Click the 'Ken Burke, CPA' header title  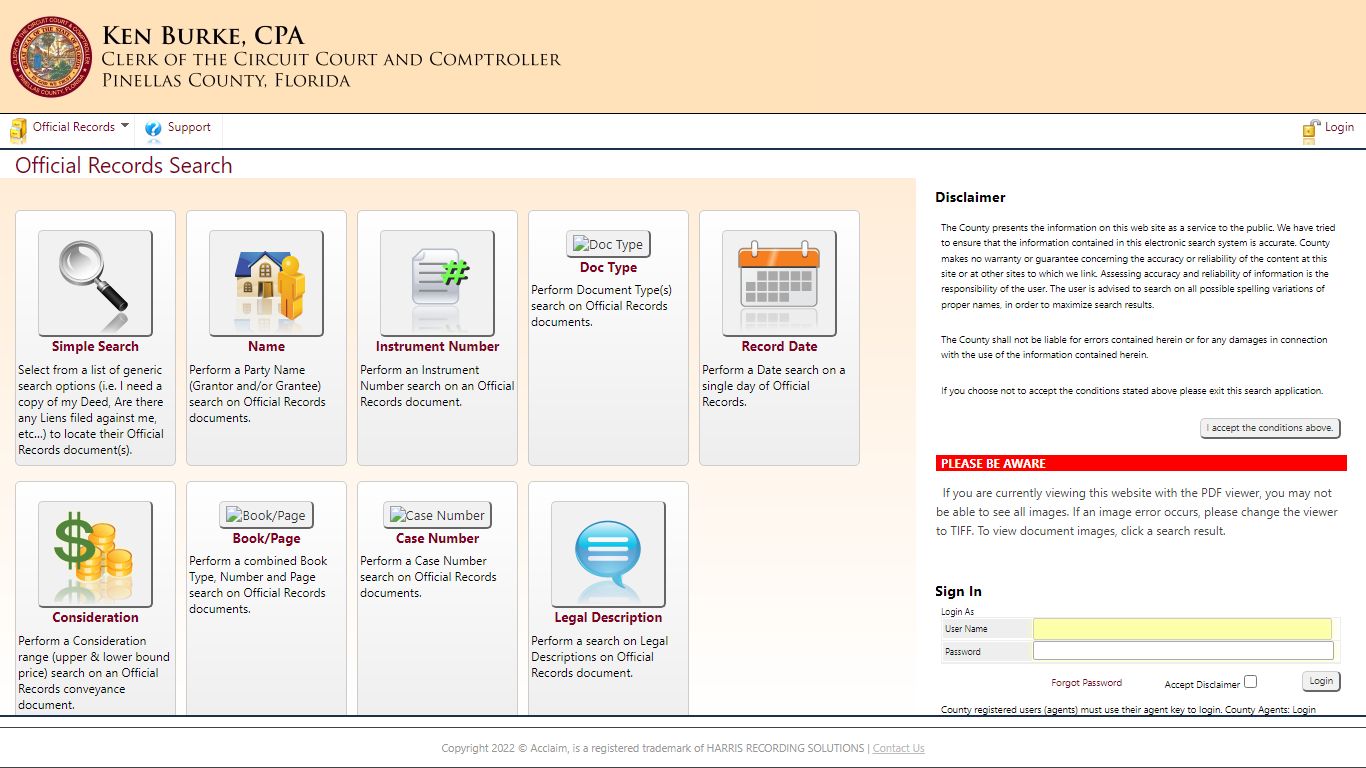coord(203,37)
